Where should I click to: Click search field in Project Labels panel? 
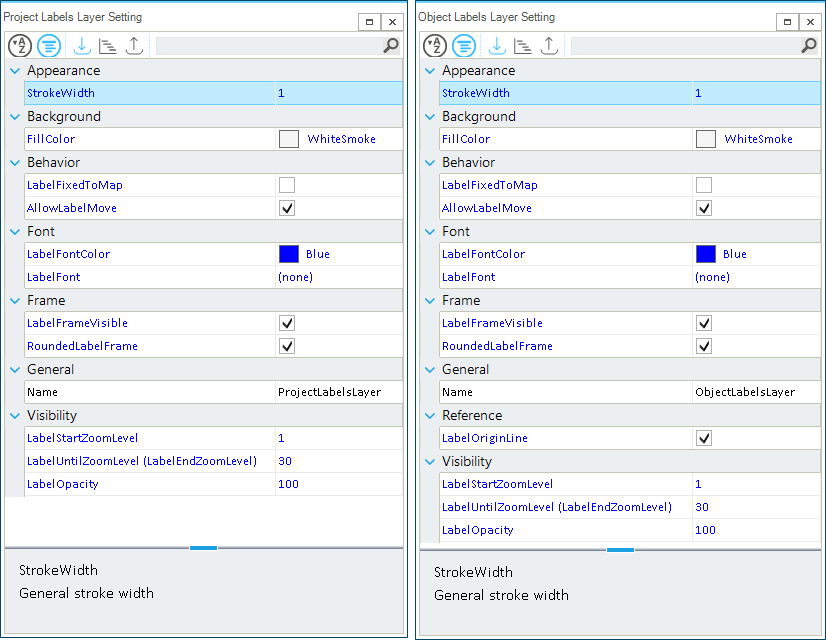click(x=269, y=46)
